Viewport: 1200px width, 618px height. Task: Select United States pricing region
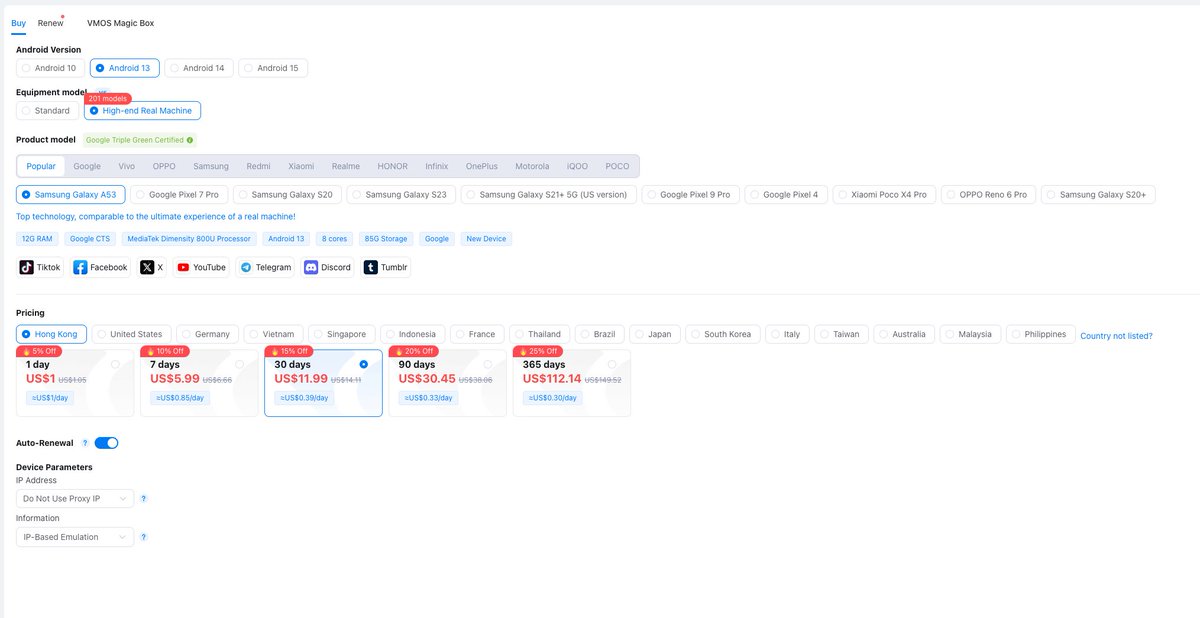click(131, 334)
